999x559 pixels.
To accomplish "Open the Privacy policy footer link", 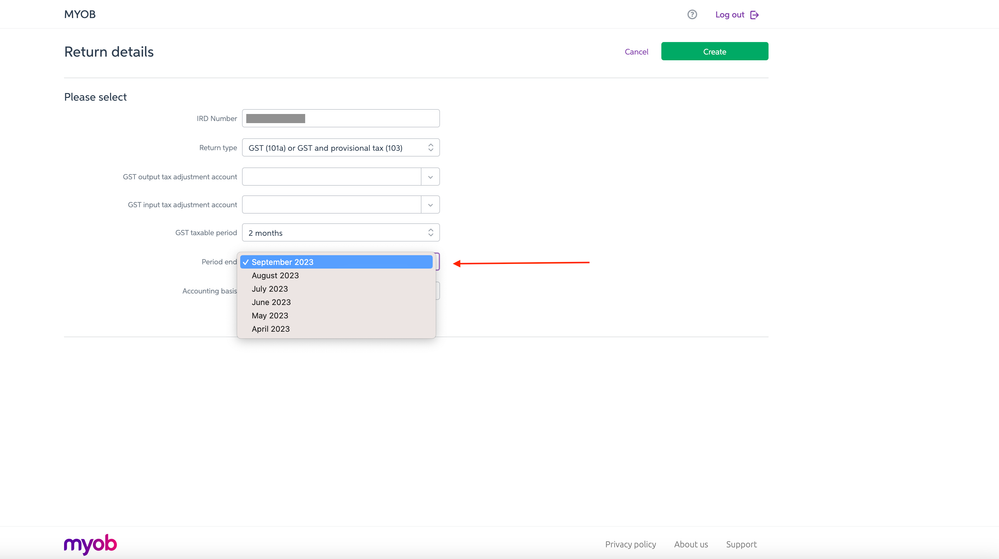I will [x=630, y=545].
